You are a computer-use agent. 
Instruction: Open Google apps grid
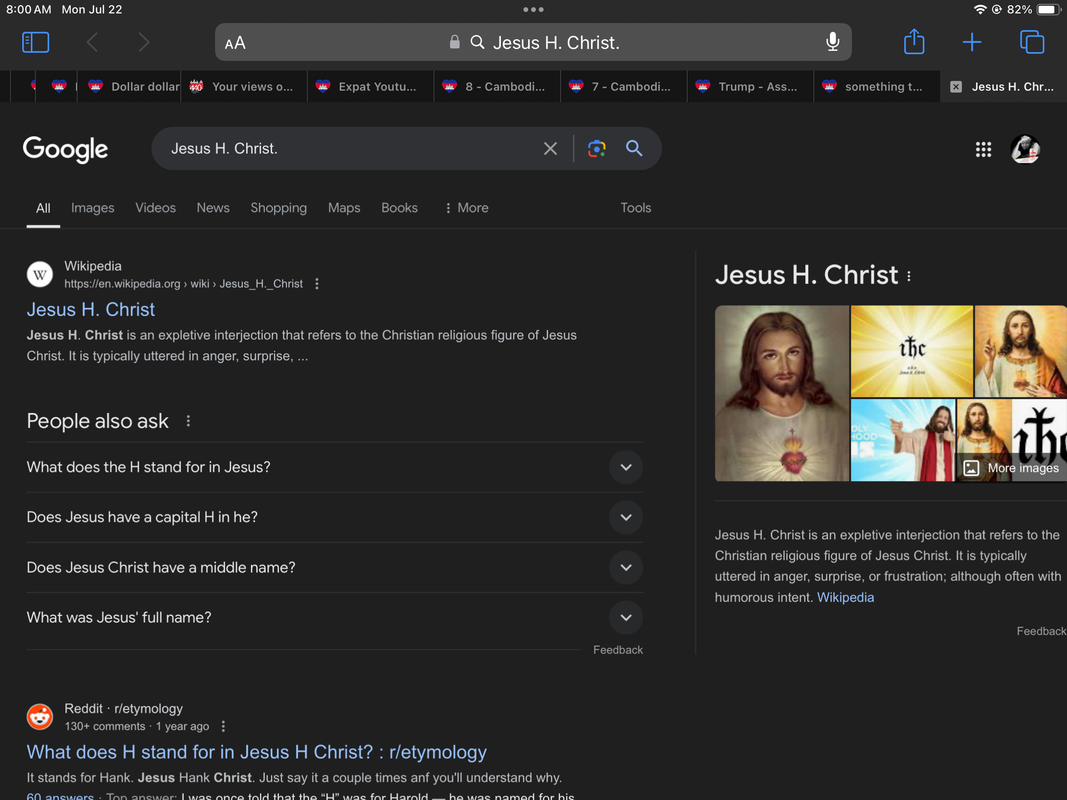point(983,149)
